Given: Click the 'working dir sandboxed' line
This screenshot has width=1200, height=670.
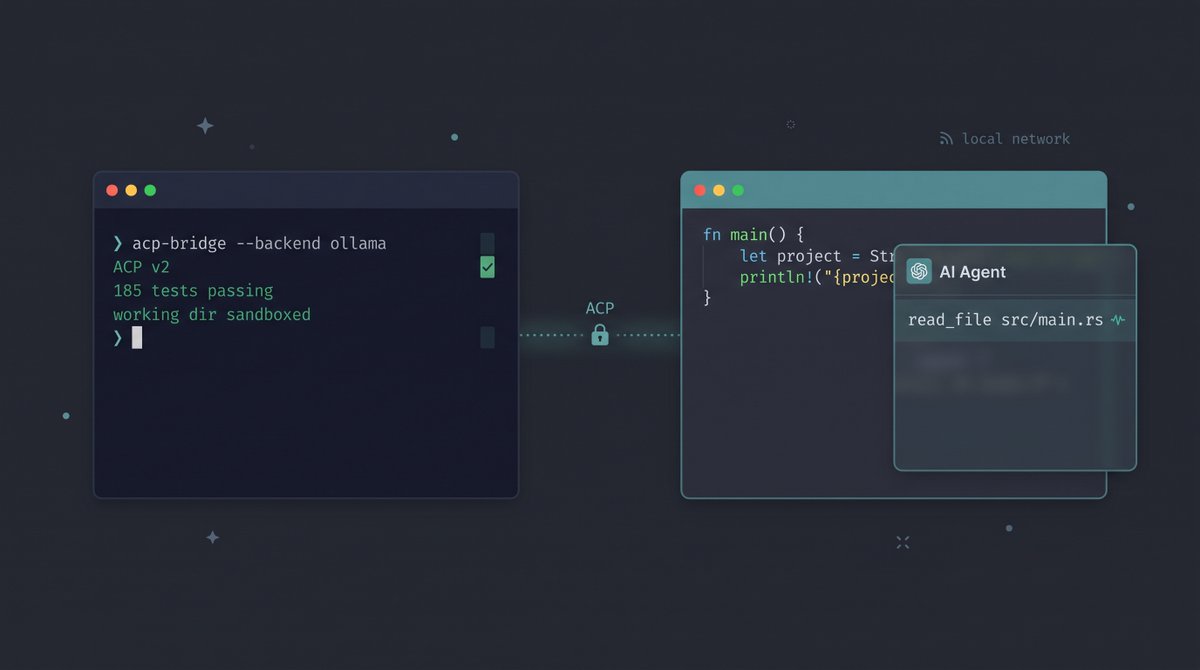Looking at the screenshot, I should pos(212,314).
